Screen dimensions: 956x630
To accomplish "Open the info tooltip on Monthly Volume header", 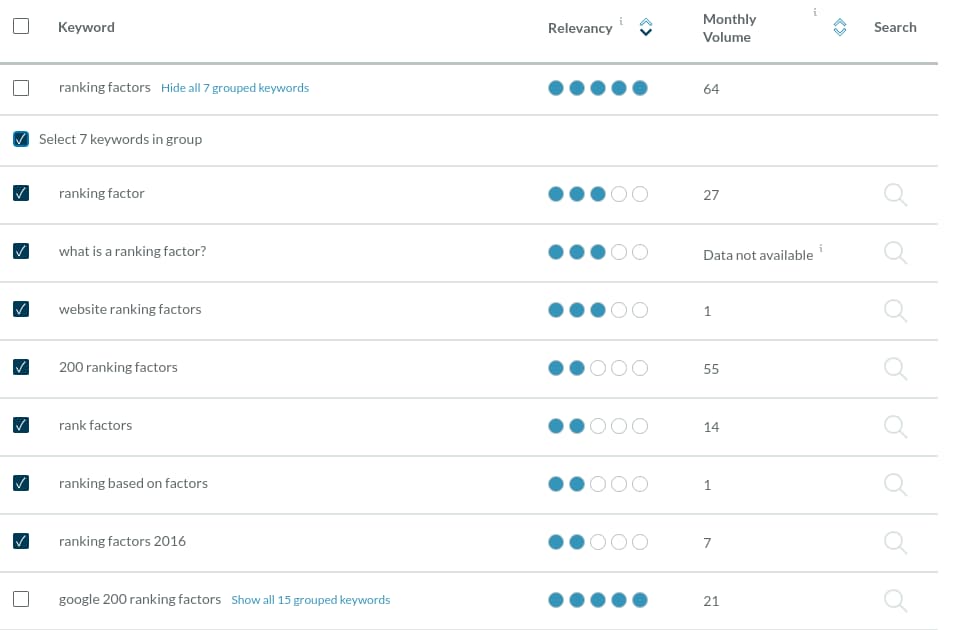I will point(814,13).
